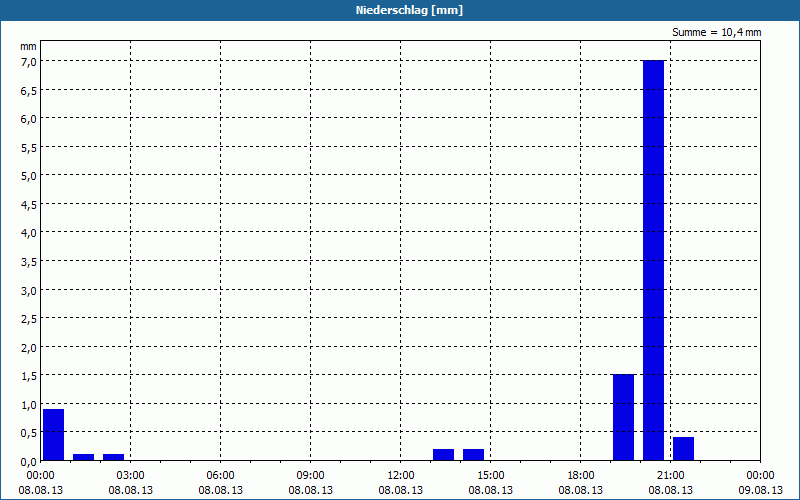The height and width of the screenshot is (500, 800).
Task: Click the tallest 7,0 mm precipitation bar
Action: (x=654, y=260)
